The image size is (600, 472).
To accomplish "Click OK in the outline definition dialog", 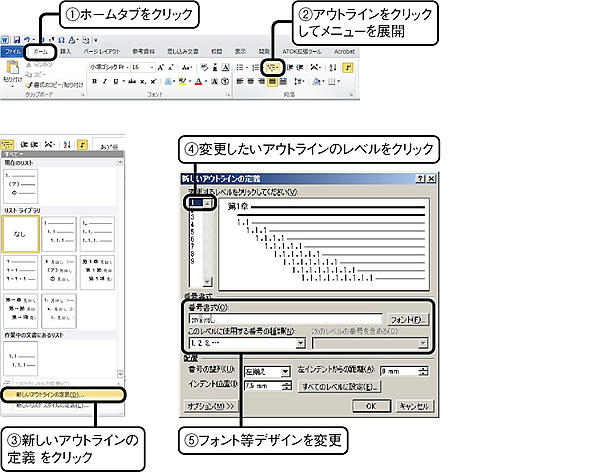I will 371,406.
